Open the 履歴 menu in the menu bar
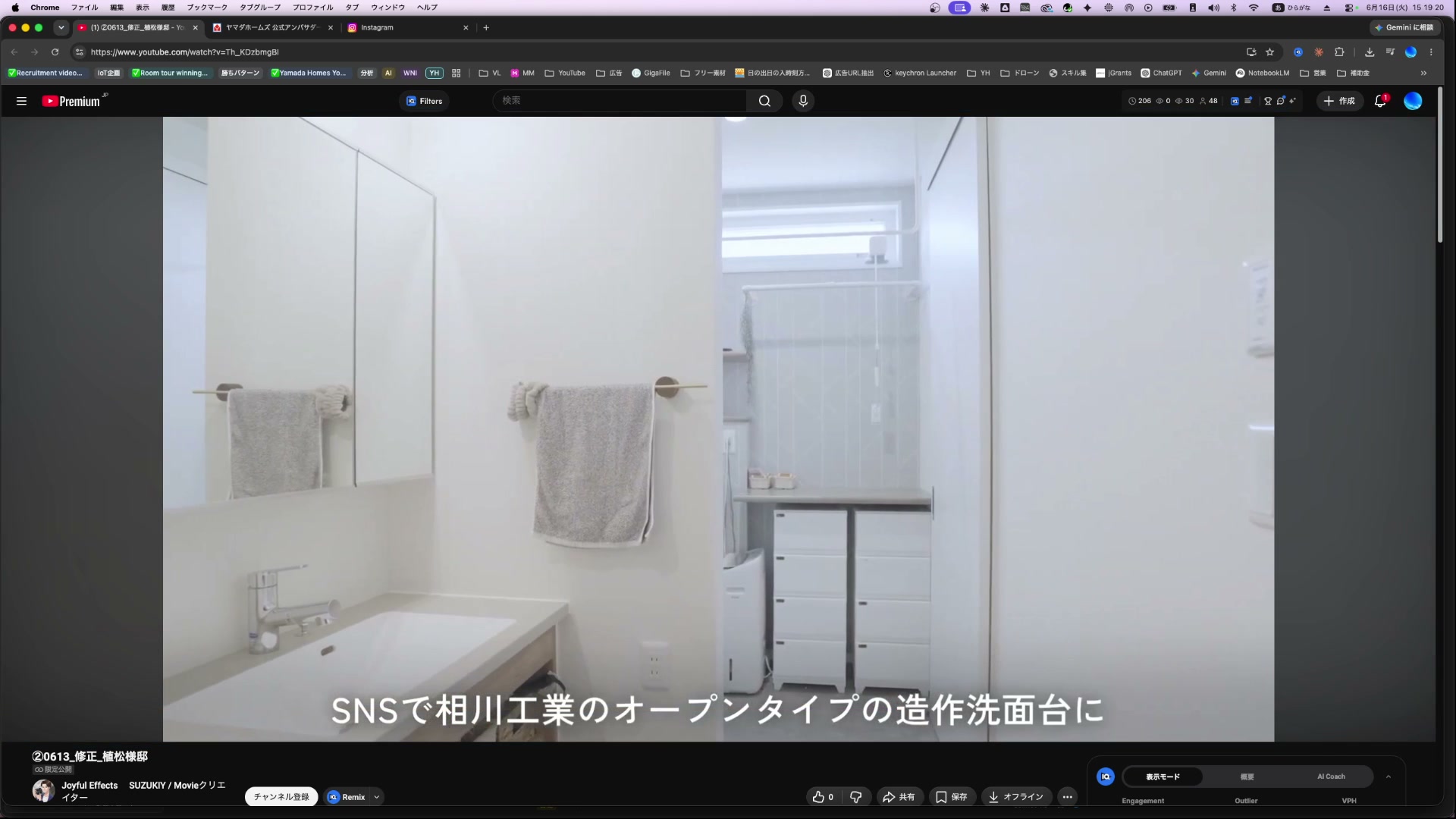The height and width of the screenshot is (819, 1456). tap(168, 8)
